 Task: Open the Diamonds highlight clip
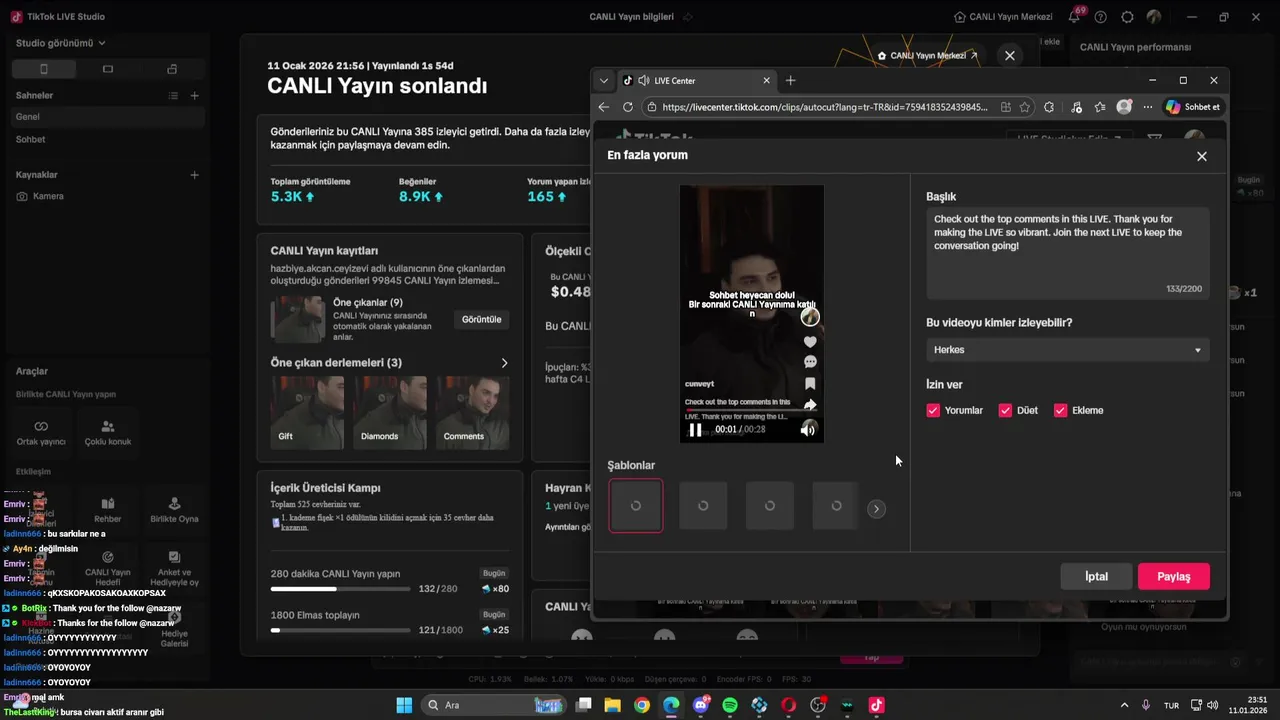[x=390, y=412]
